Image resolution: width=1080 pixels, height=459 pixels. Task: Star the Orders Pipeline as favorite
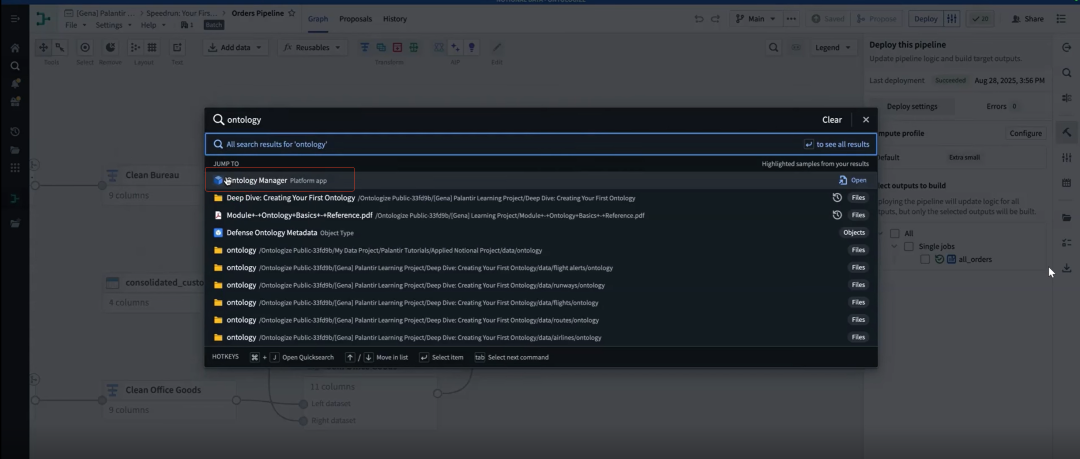[x=291, y=13]
